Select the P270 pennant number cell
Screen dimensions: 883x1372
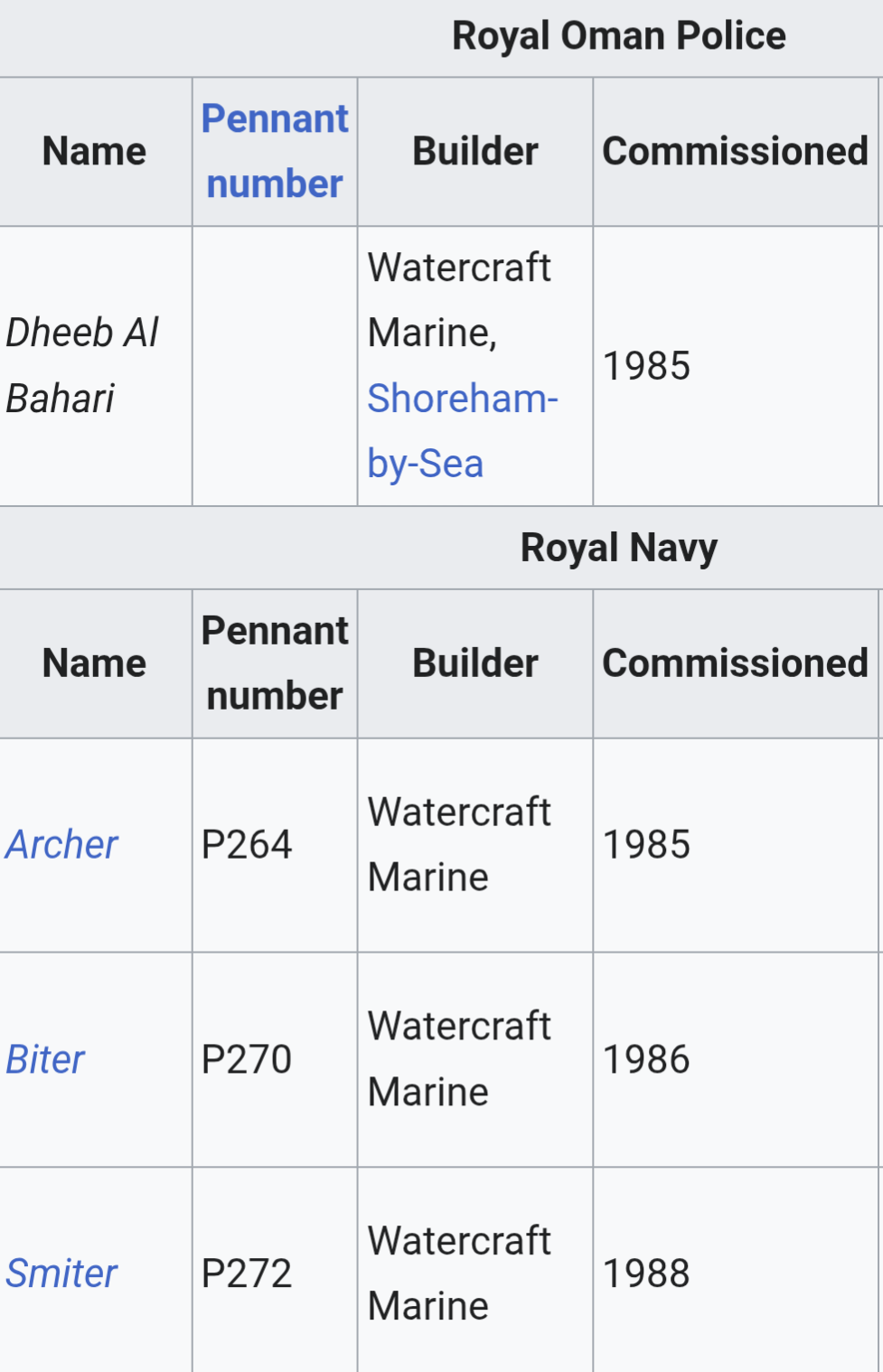[247, 1059]
